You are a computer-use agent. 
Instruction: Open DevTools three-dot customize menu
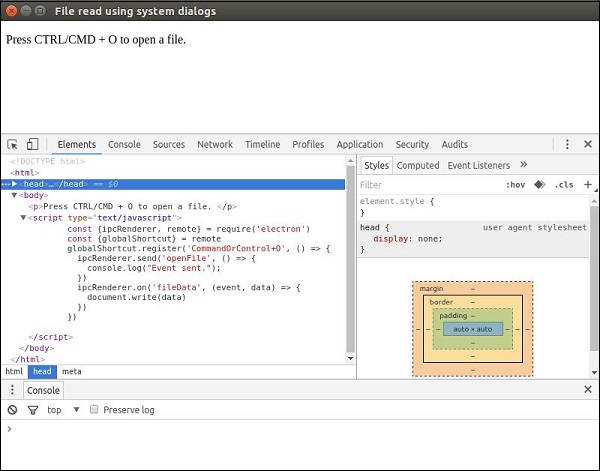[567, 145]
